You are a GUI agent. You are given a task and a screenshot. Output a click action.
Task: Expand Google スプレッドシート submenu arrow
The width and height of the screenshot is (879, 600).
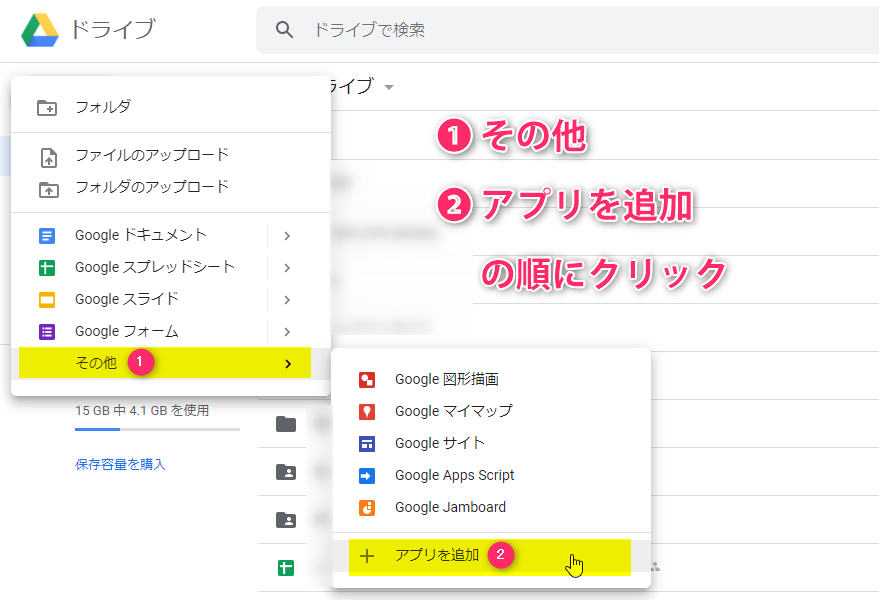point(287,268)
